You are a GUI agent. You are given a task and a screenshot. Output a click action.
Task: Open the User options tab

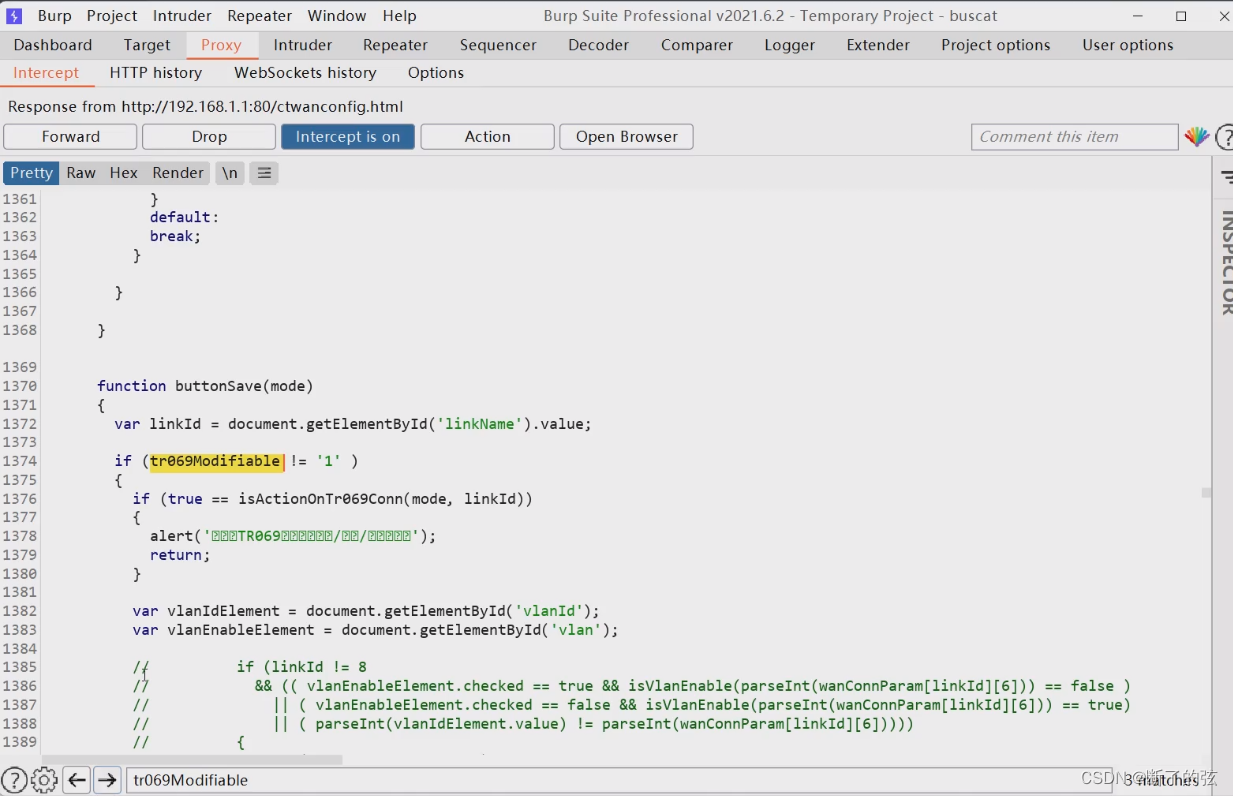tap(1127, 45)
